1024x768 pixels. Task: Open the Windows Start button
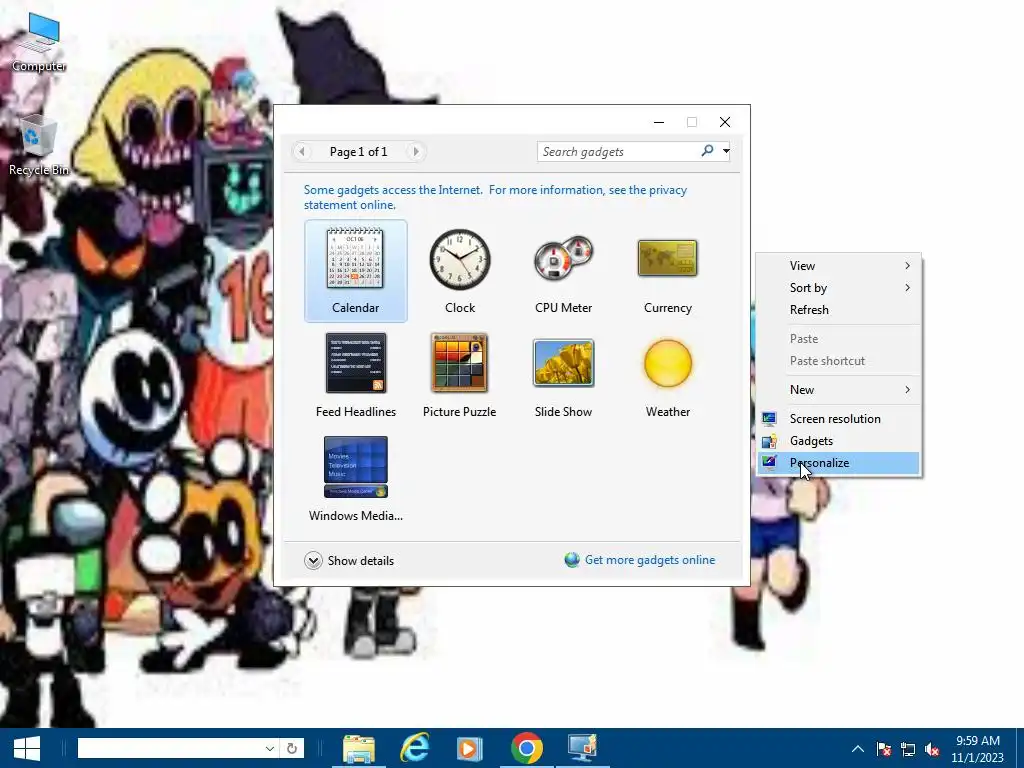pyautogui.click(x=27, y=748)
